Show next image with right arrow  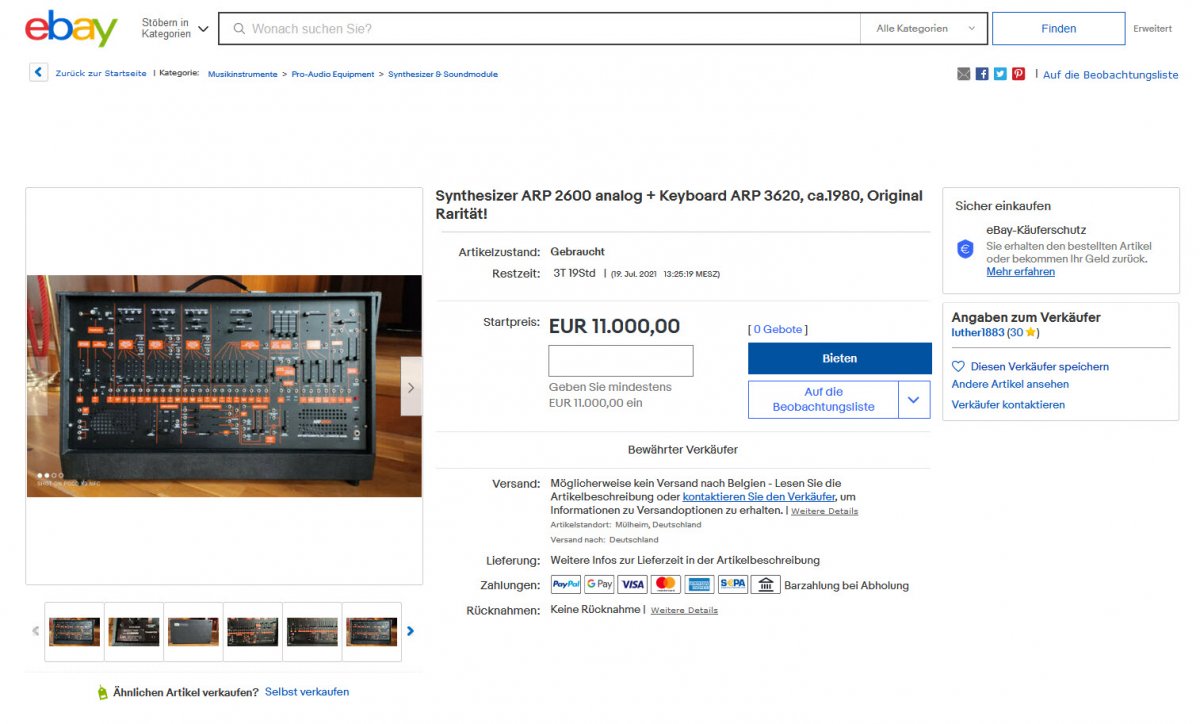coord(411,386)
